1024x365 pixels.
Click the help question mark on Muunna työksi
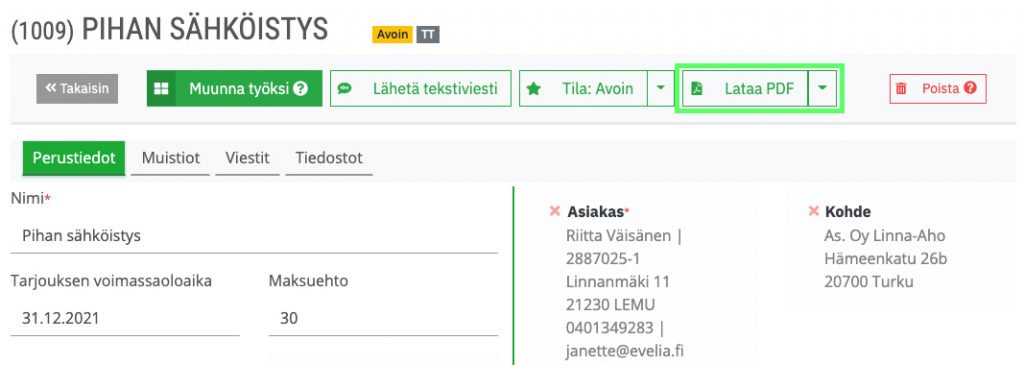pyautogui.click(x=300, y=88)
